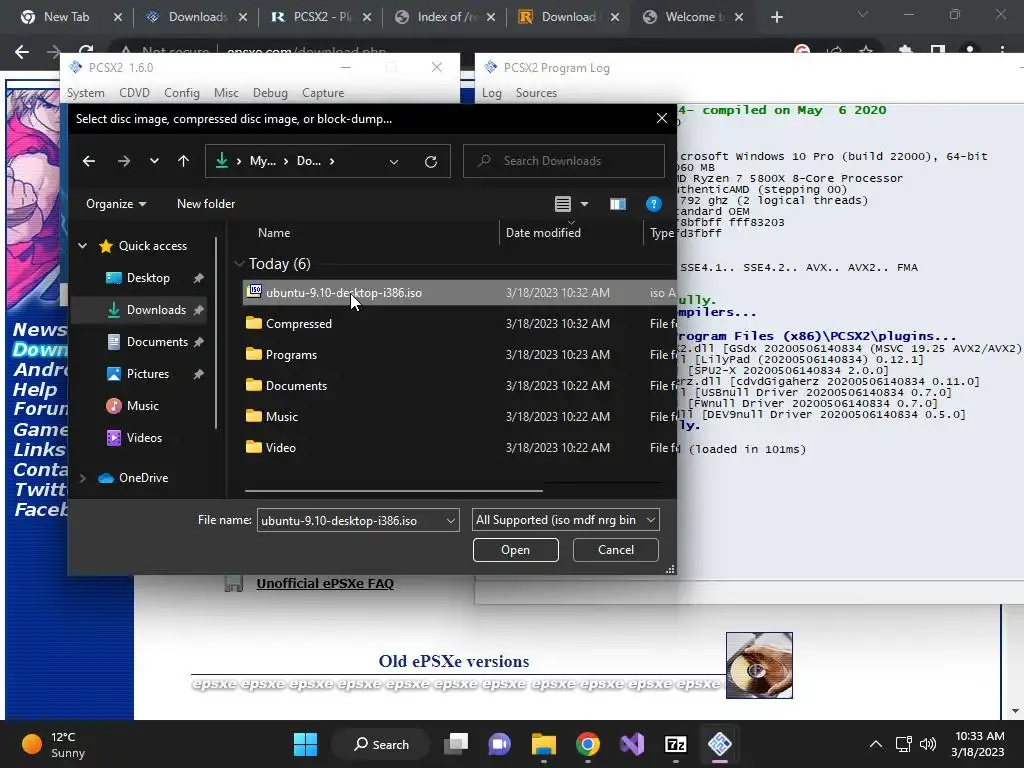1024x768 pixels.
Task: Open PCSX2 Capture menu
Action: pyautogui.click(x=323, y=93)
